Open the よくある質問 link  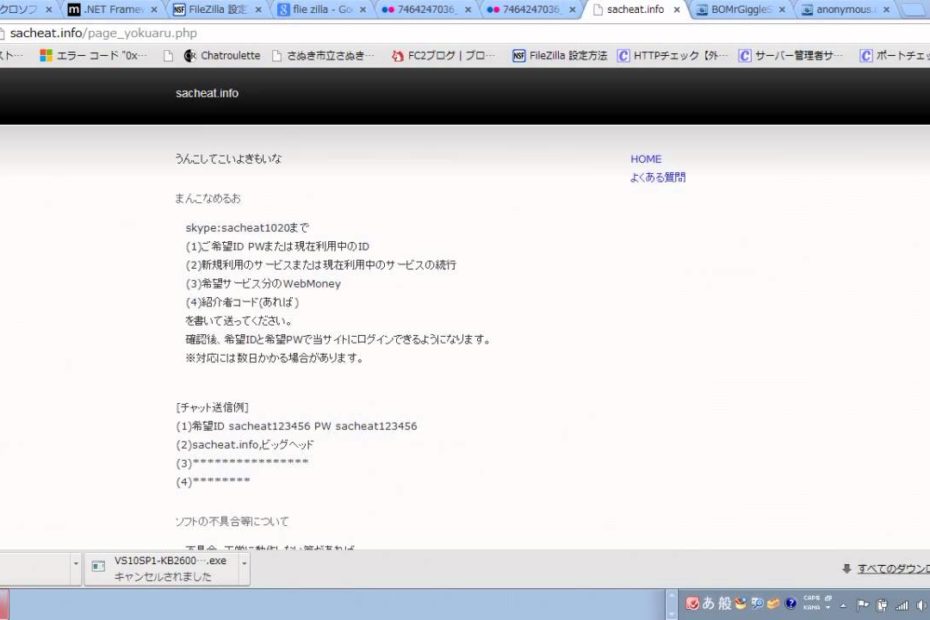pyautogui.click(x=657, y=178)
